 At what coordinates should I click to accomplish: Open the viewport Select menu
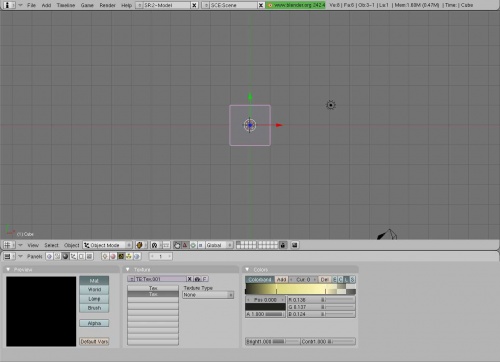coord(51,245)
